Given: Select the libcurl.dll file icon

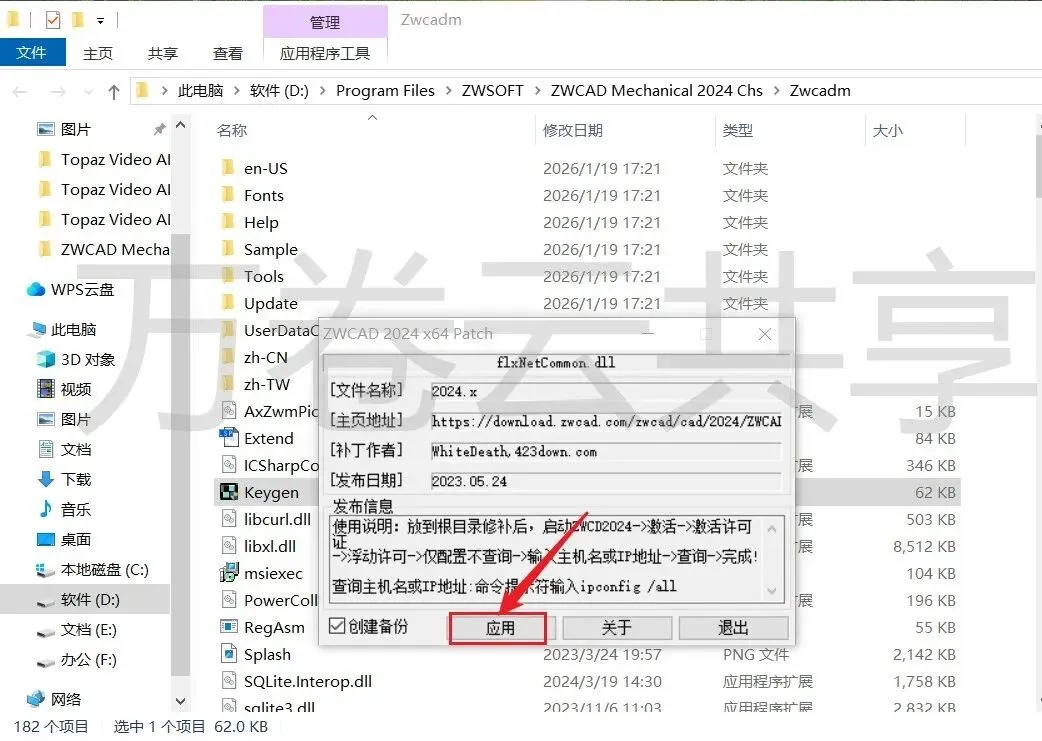Looking at the screenshot, I should [x=229, y=518].
